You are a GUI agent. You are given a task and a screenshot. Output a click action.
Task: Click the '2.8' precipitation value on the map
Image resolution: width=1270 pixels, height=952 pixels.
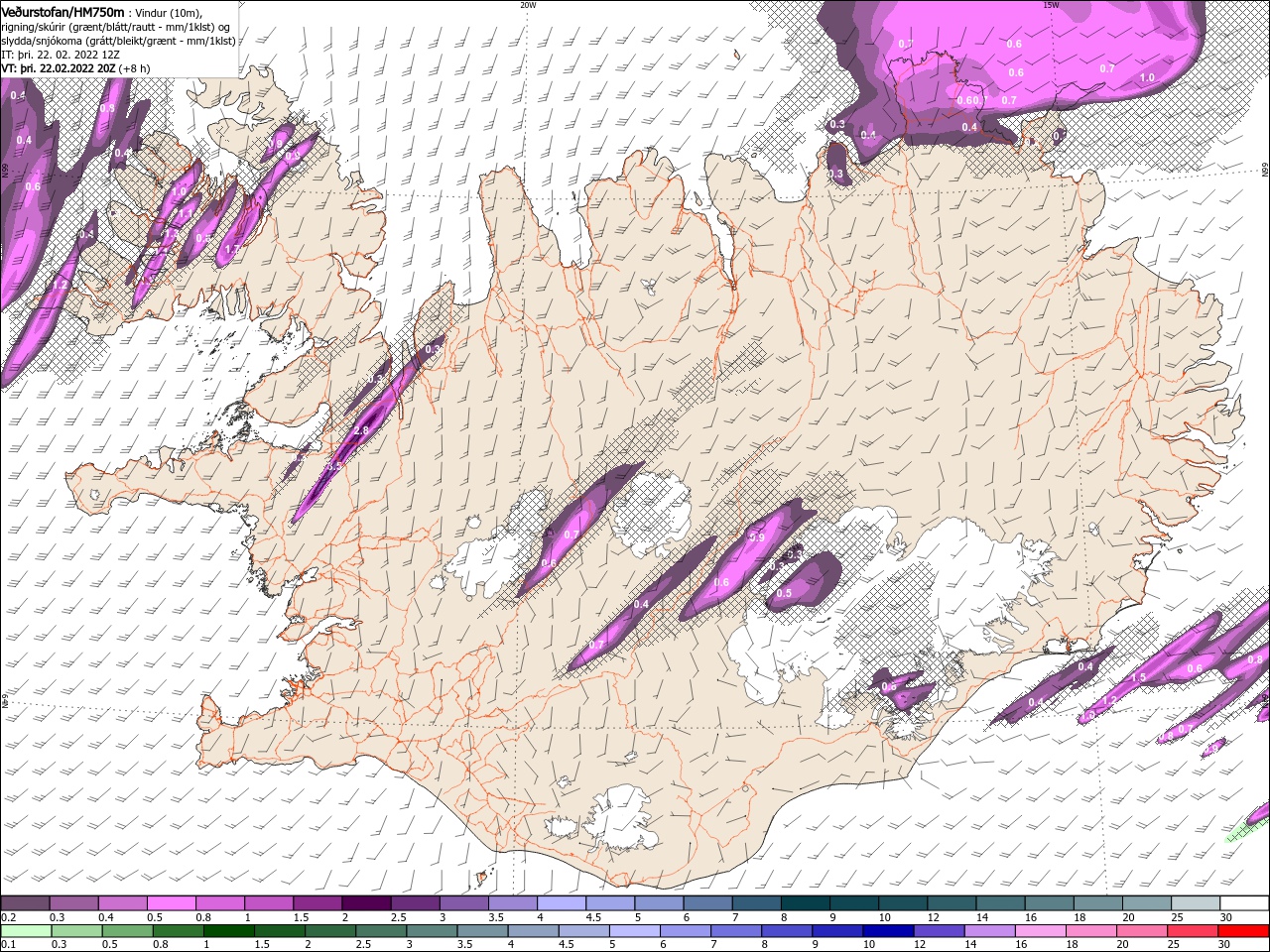tap(361, 431)
